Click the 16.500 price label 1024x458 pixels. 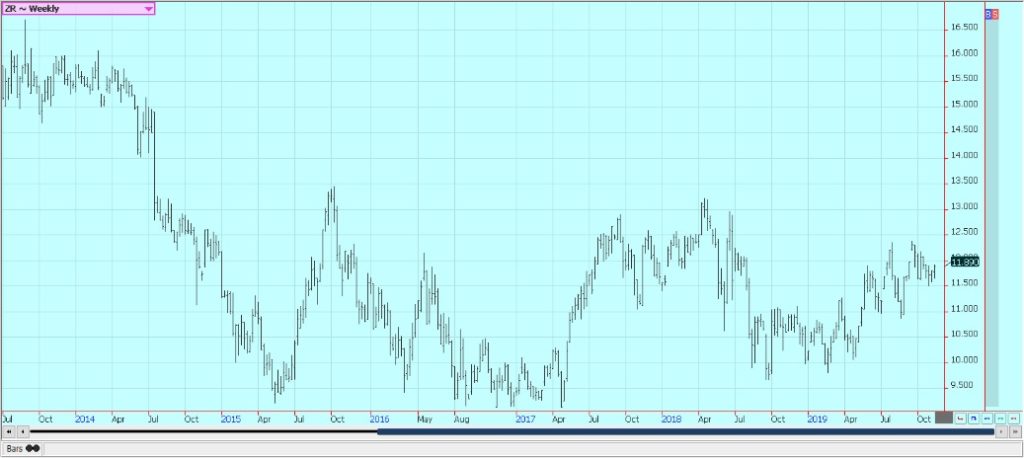[x=964, y=27]
